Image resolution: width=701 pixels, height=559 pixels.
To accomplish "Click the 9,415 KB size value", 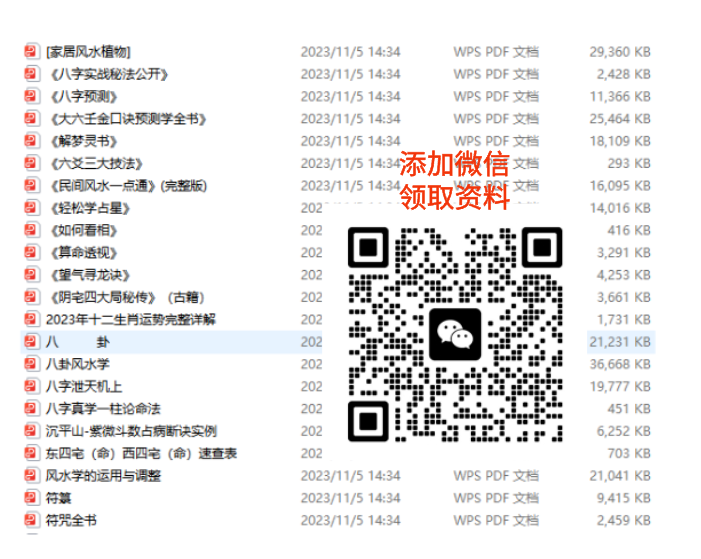I will (x=624, y=499).
